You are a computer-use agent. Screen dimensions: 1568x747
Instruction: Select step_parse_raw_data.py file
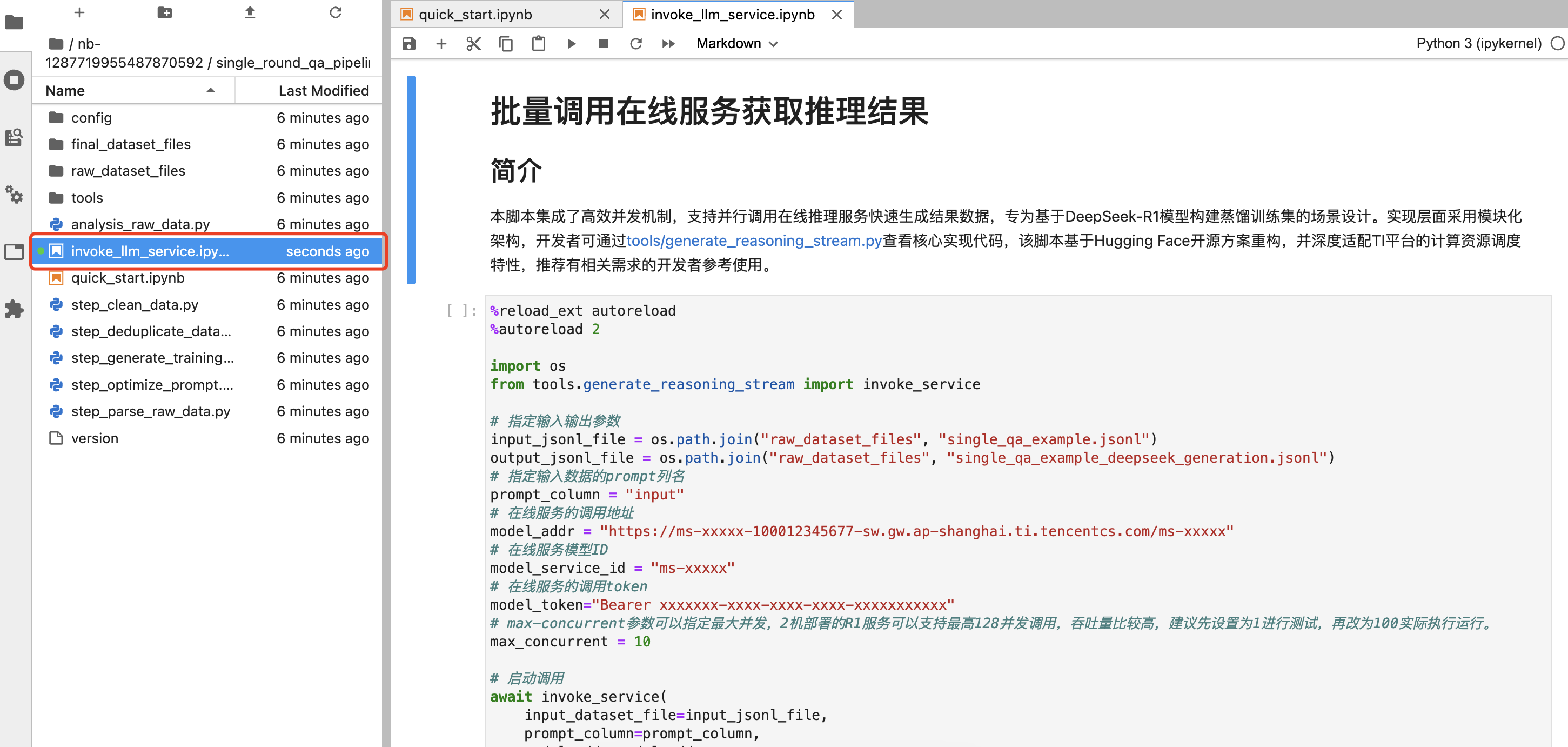(207, 411)
